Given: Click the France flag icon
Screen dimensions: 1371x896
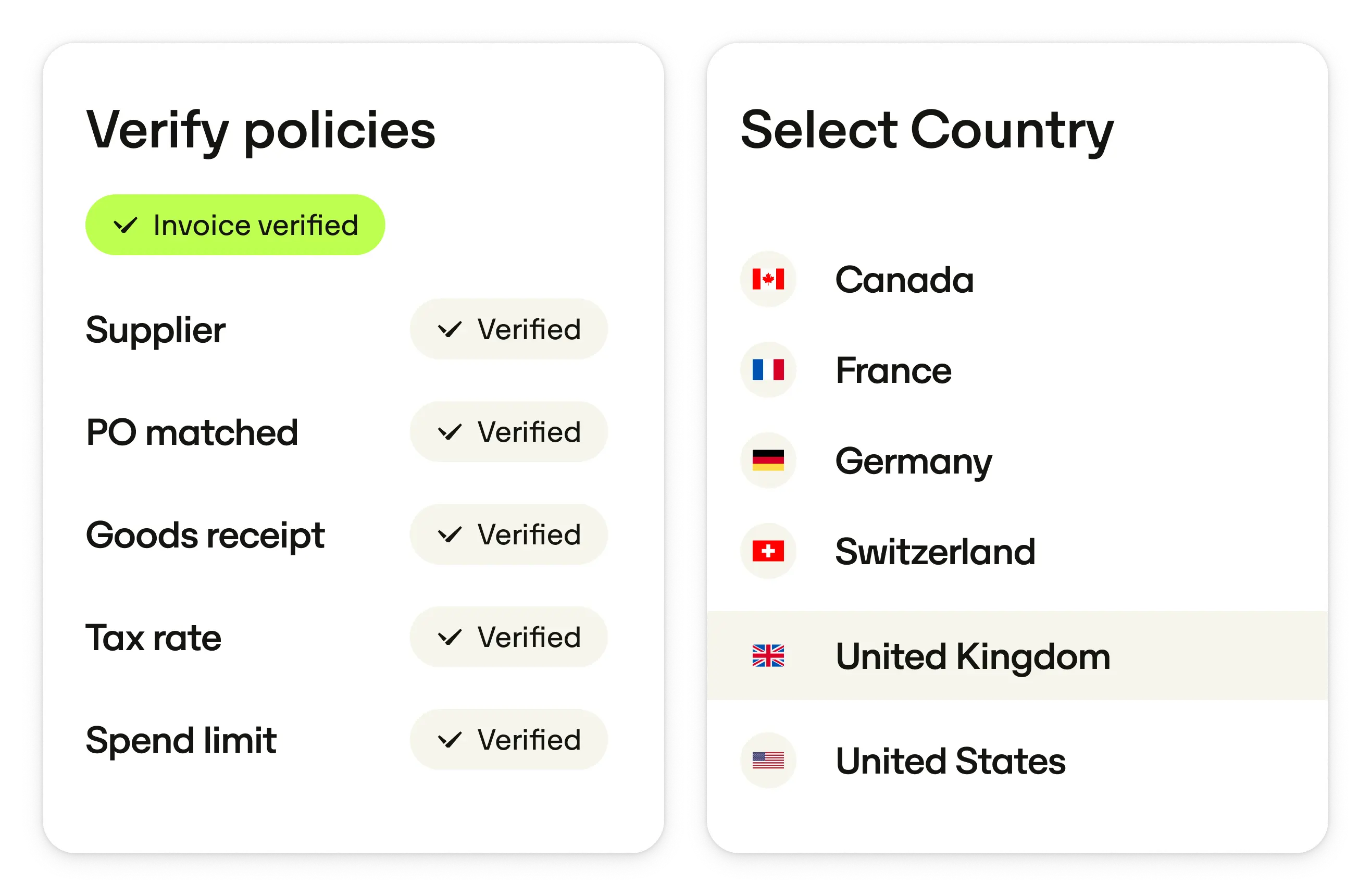Looking at the screenshot, I should [768, 370].
